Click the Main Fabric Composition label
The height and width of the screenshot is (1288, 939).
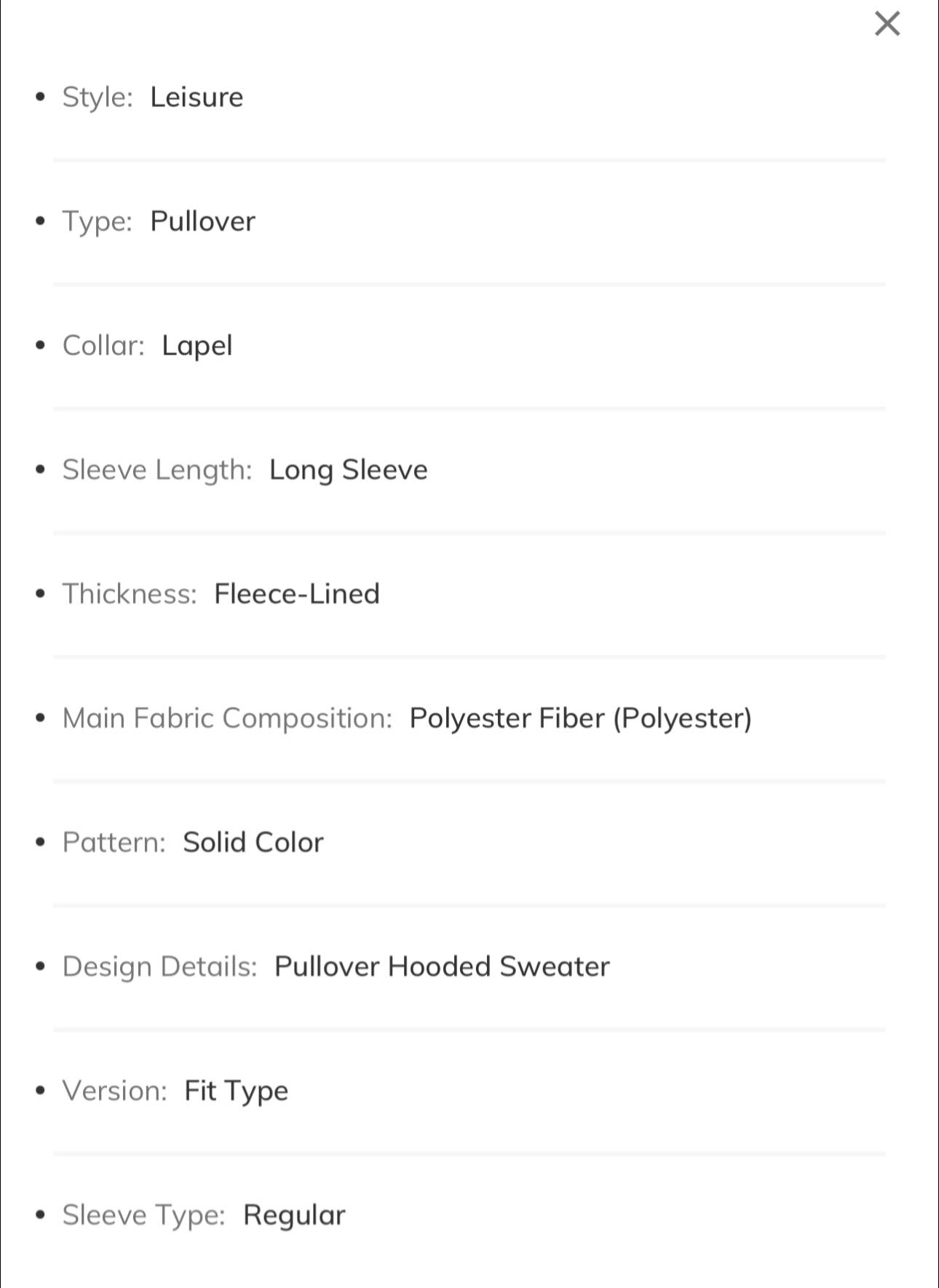coord(227,718)
